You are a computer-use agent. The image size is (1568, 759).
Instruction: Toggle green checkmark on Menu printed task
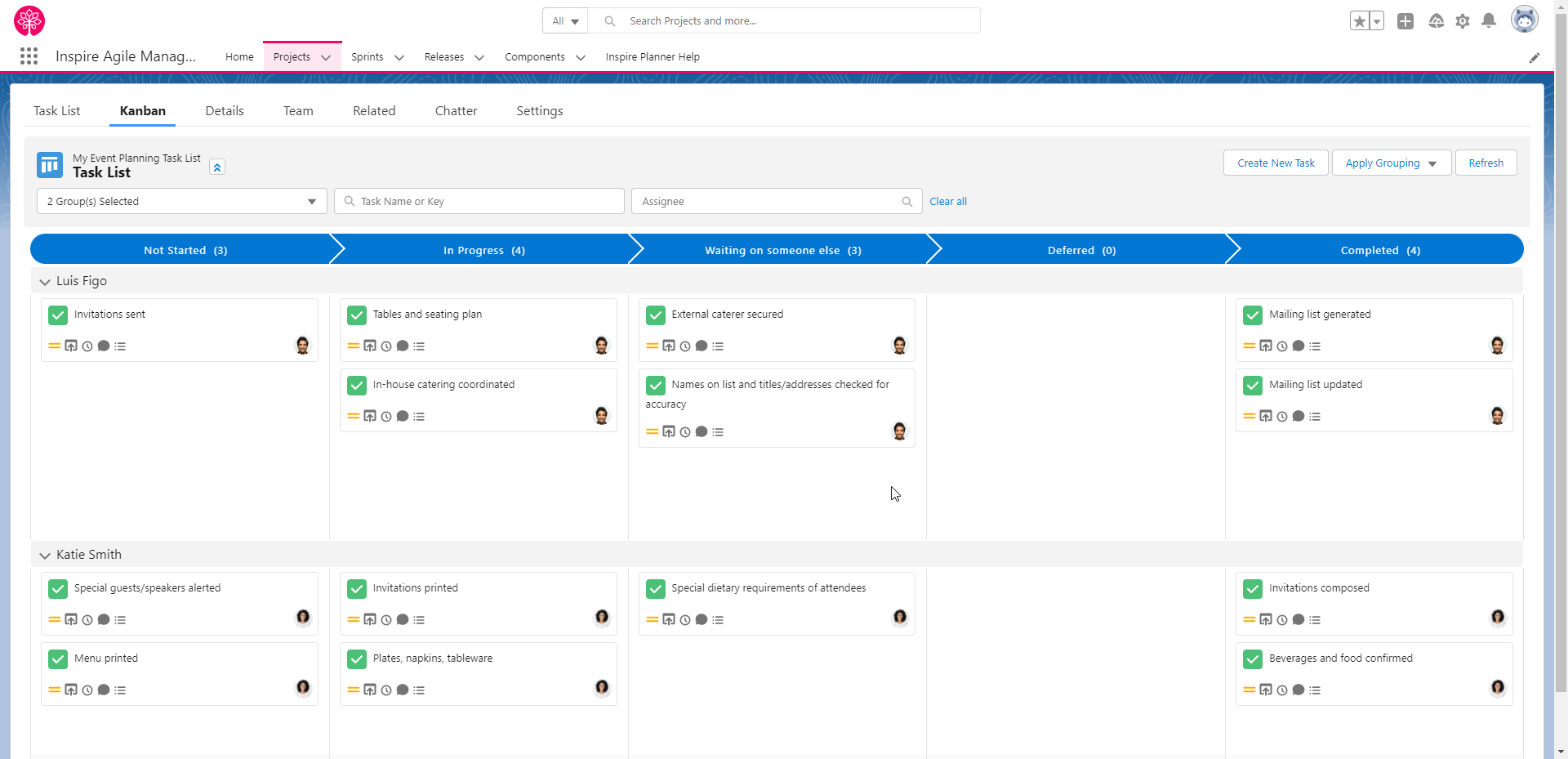click(x=58, y=659)
